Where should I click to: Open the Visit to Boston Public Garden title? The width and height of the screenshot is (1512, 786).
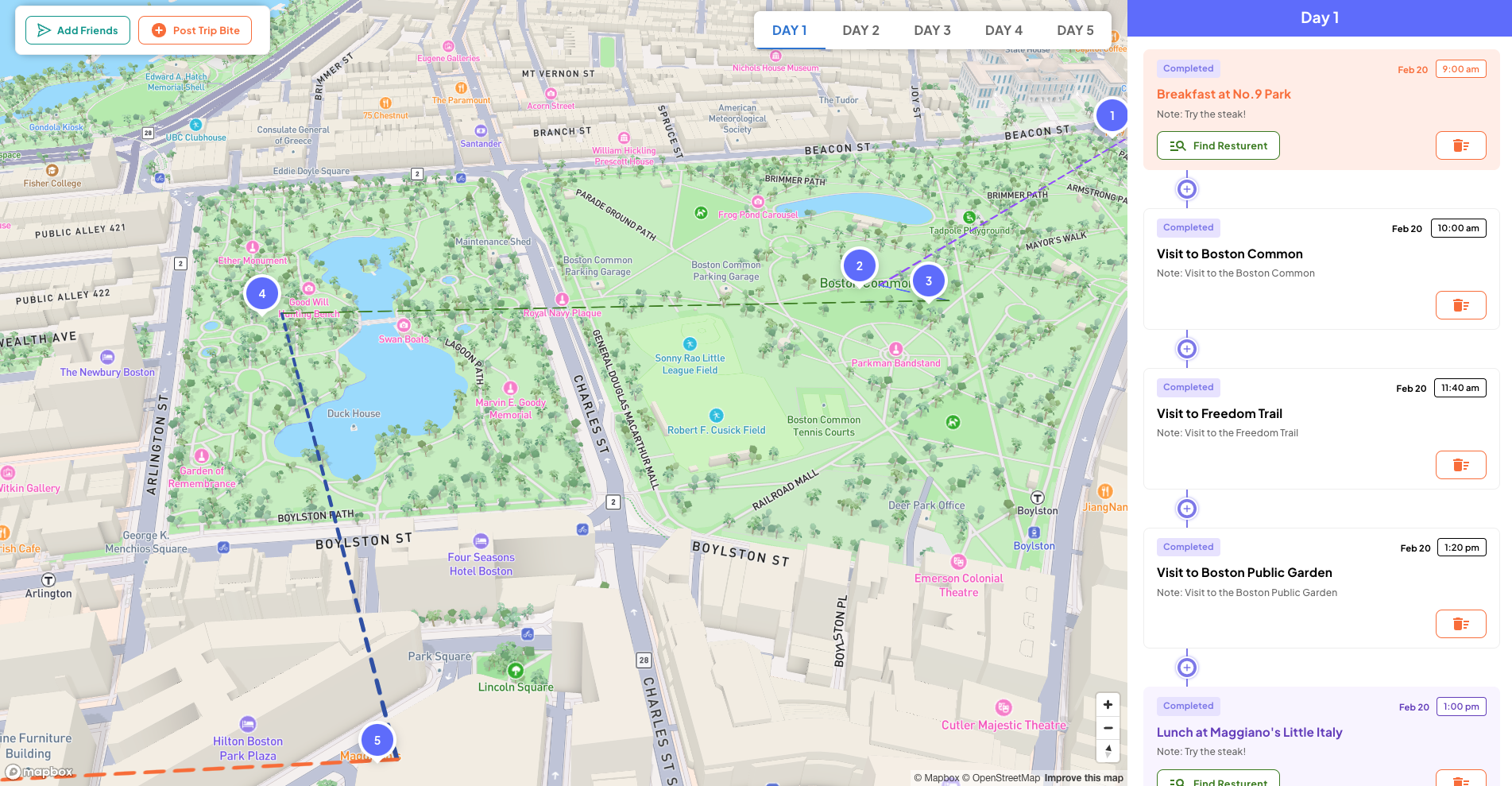[1244, 572]
